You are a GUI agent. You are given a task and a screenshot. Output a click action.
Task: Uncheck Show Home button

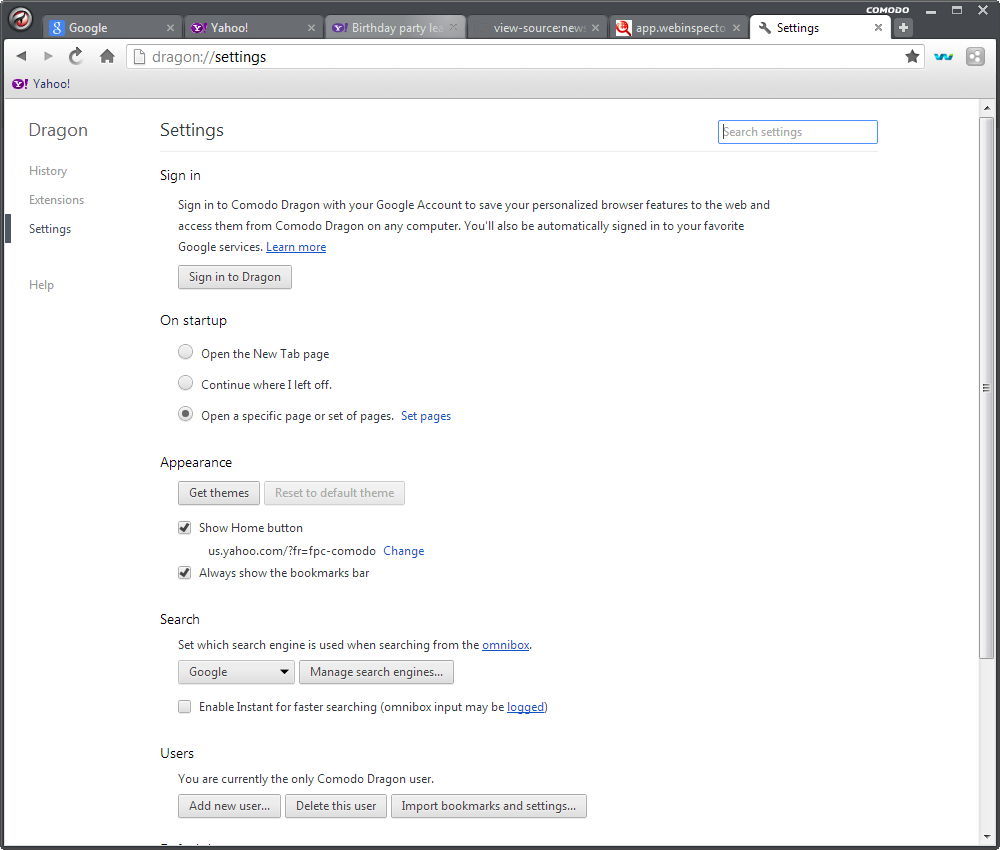[185, 527]
